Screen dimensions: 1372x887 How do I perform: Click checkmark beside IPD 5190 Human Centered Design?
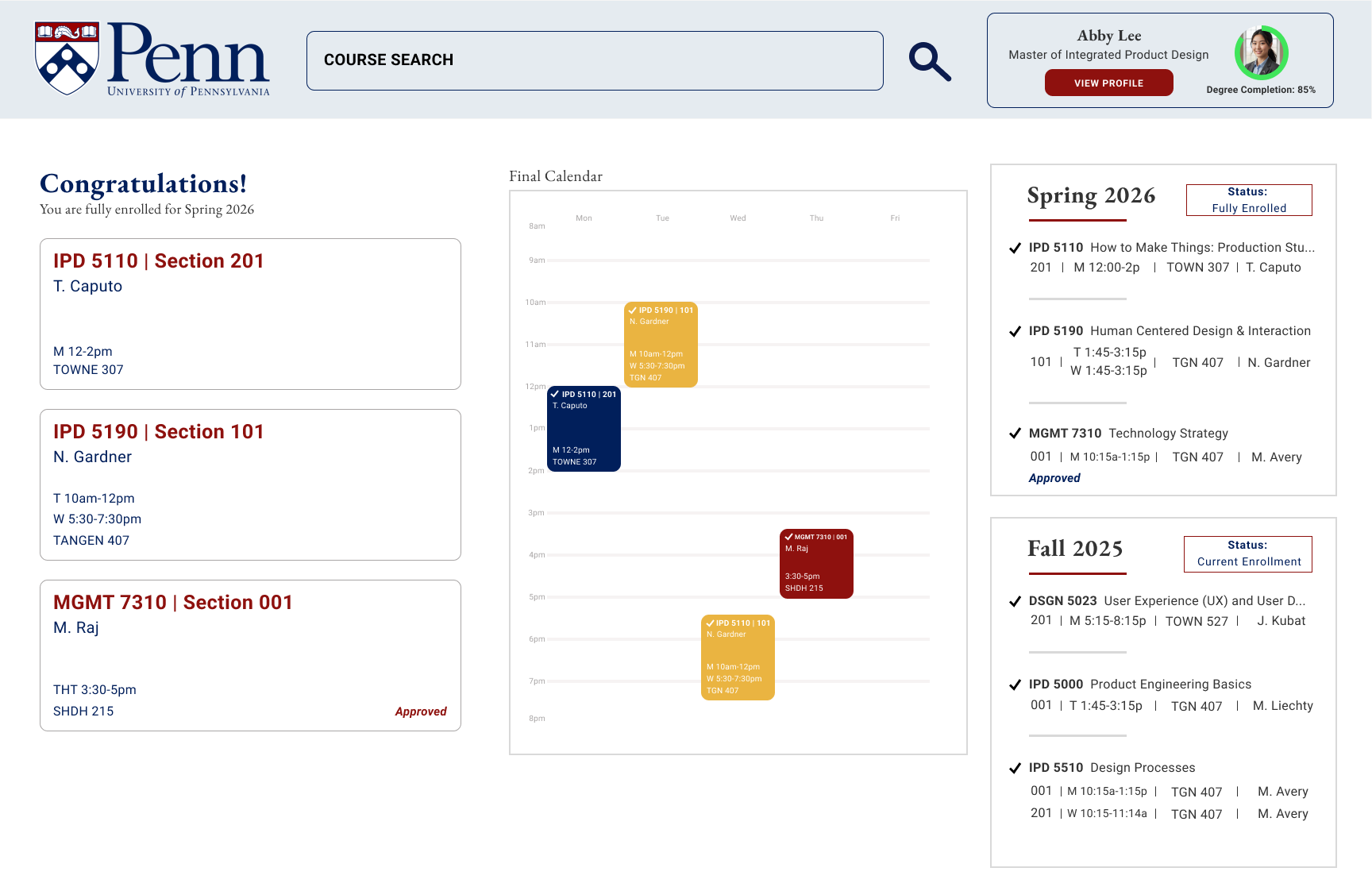[1015, 331]
